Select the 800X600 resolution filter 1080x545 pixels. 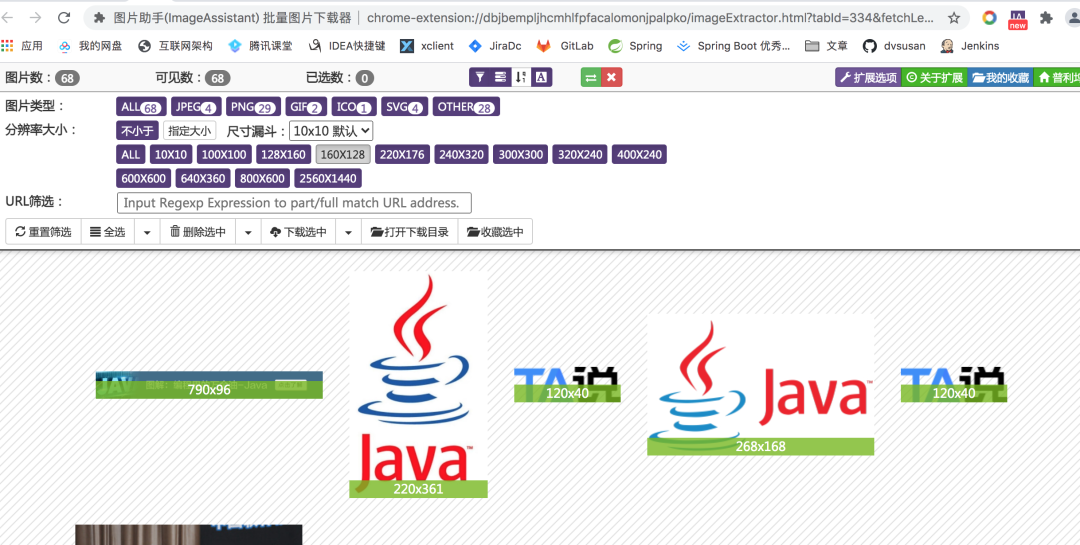tap(262, 178)
